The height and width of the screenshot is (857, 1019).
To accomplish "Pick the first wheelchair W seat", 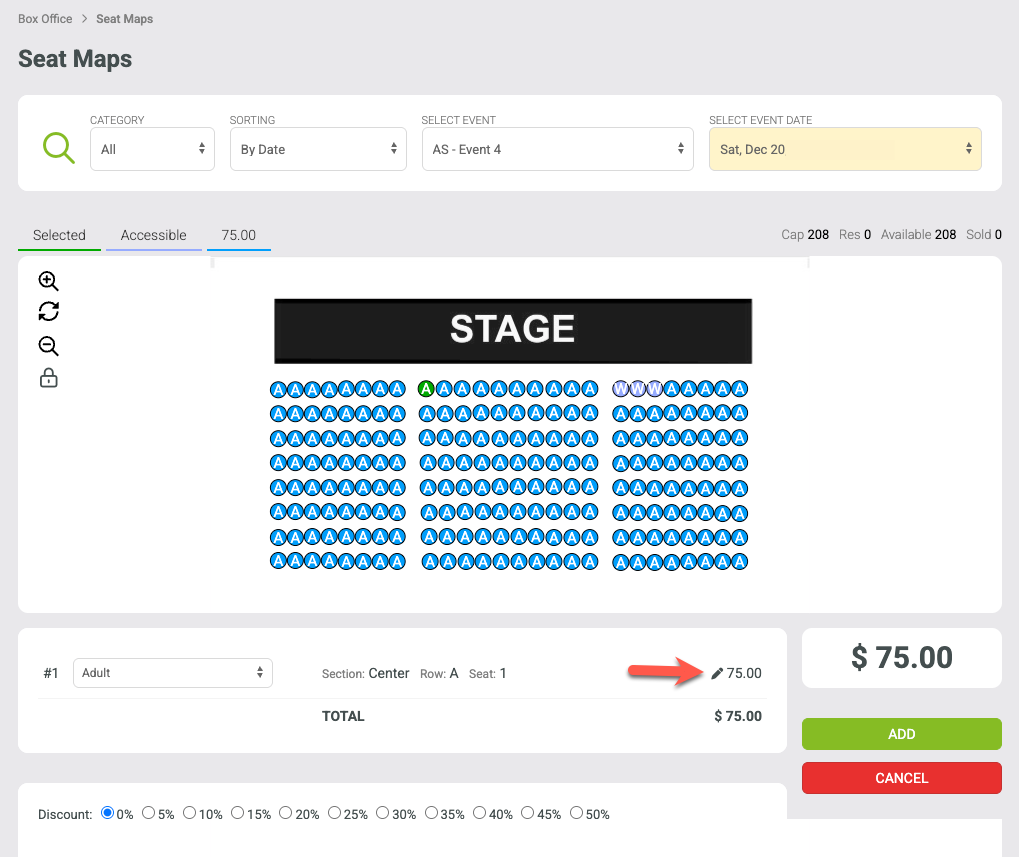I will click(x=621, y=389).
